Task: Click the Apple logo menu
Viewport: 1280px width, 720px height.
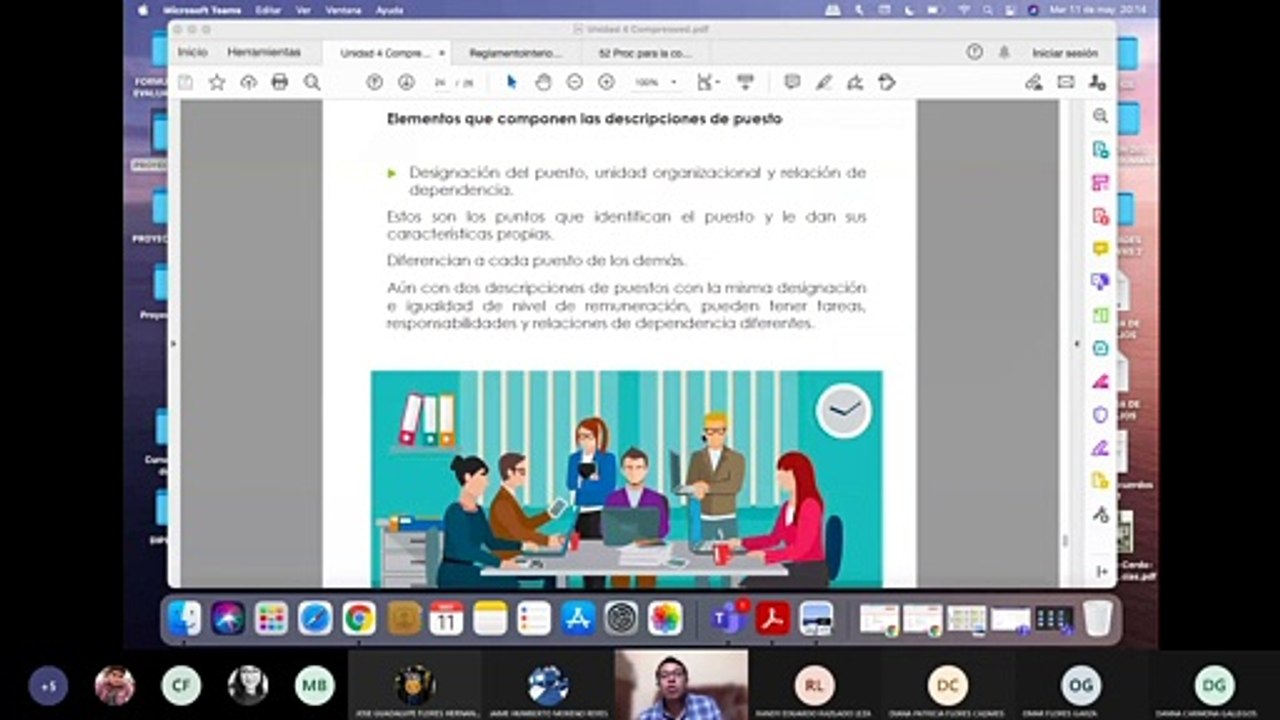Action: [143, 10]
